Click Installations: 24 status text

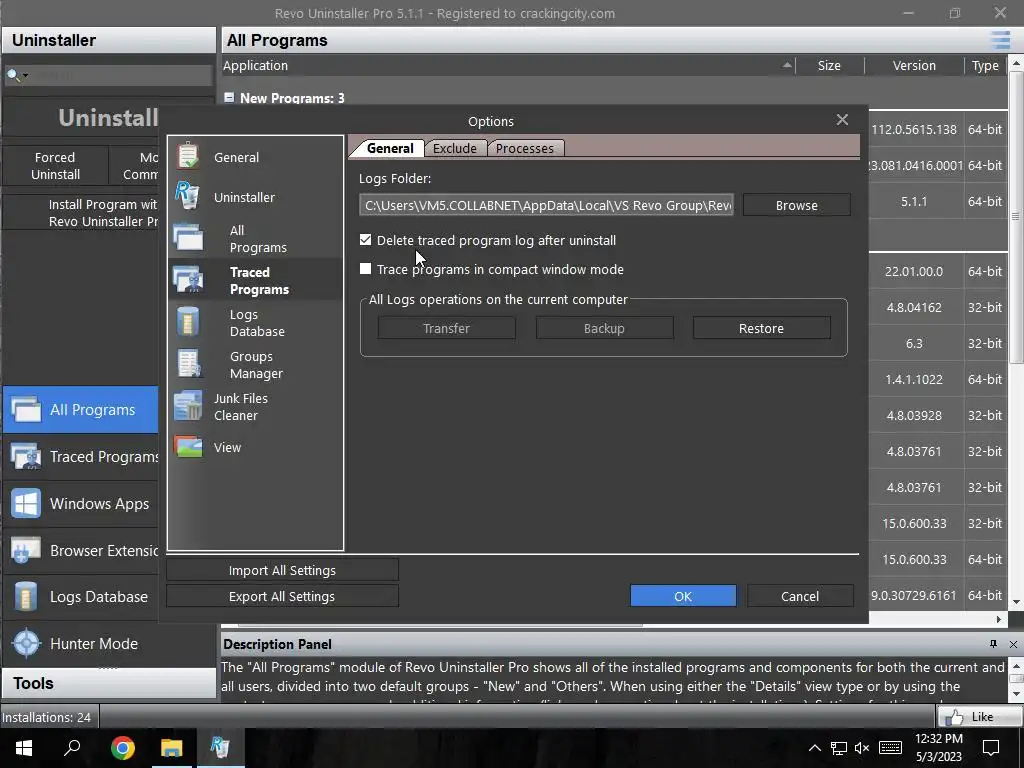46,717
